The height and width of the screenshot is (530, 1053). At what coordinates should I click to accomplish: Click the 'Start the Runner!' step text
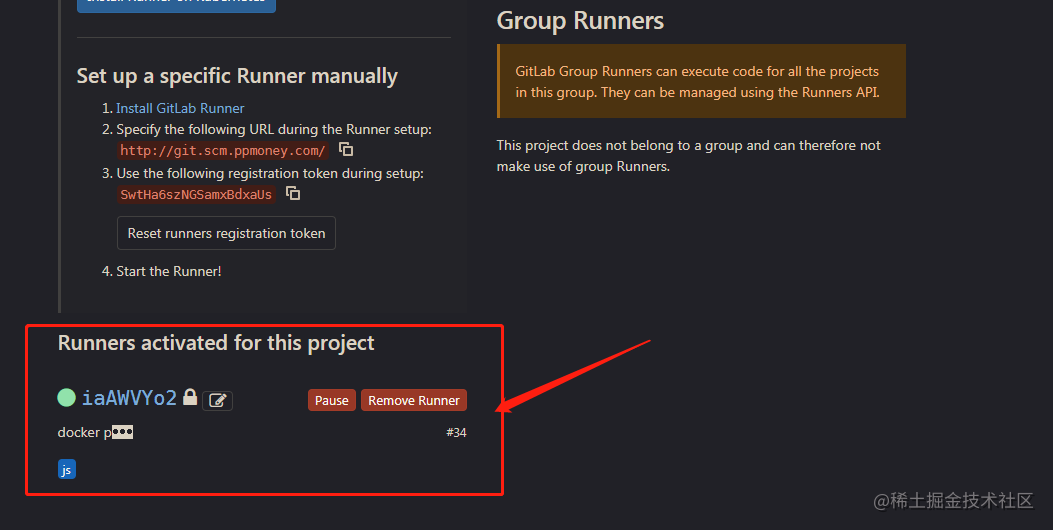169,271
